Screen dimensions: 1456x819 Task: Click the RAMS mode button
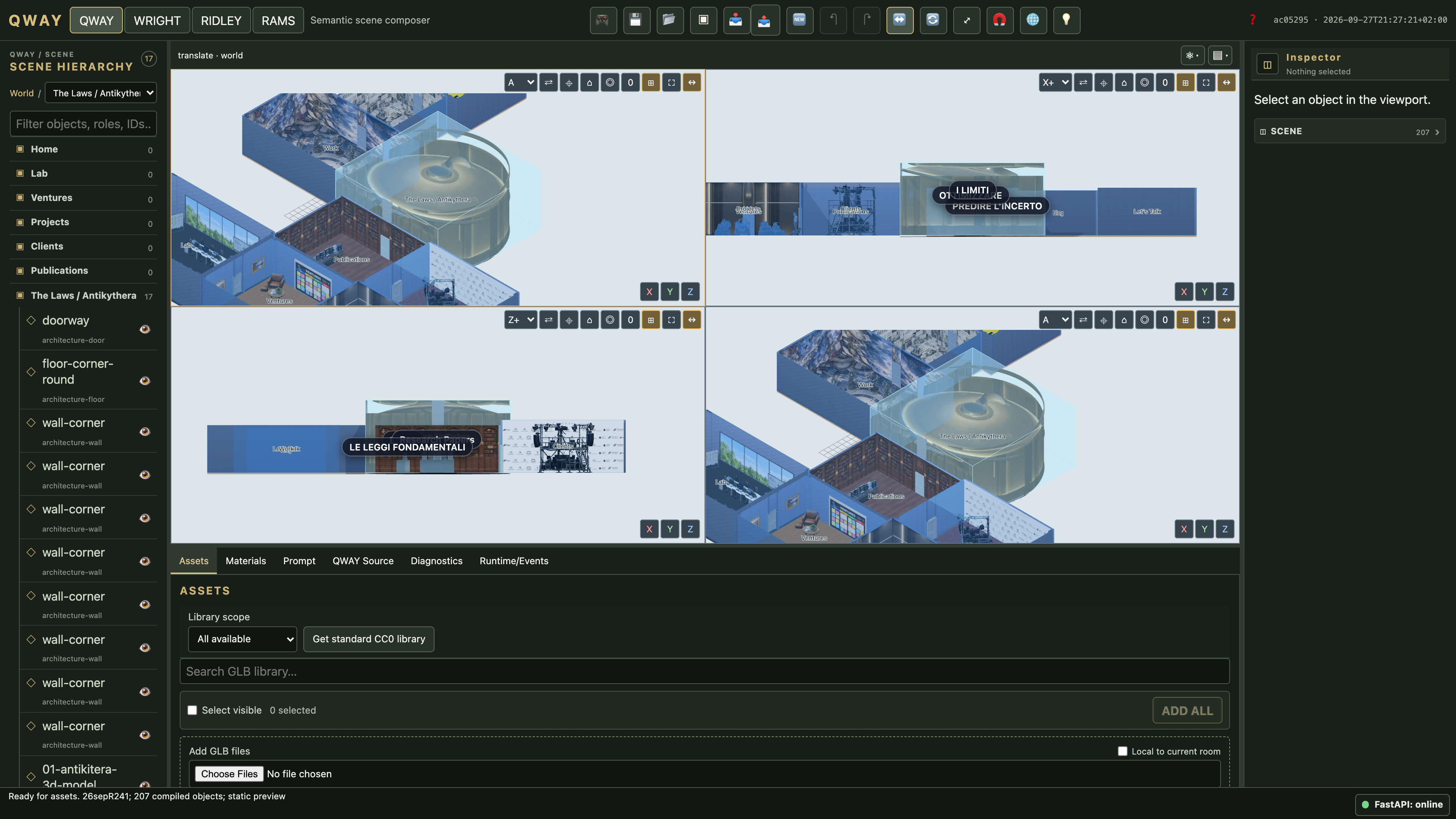tap(278, 20)
